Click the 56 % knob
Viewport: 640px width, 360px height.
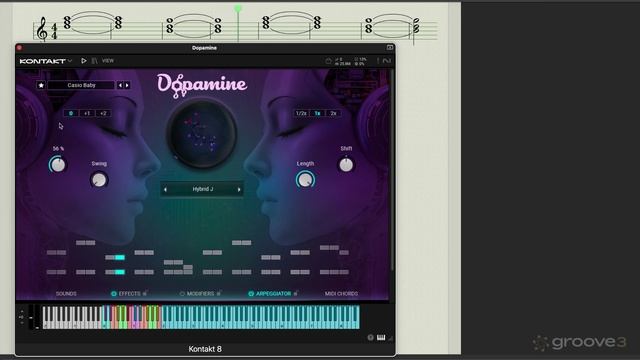[58, 164]
